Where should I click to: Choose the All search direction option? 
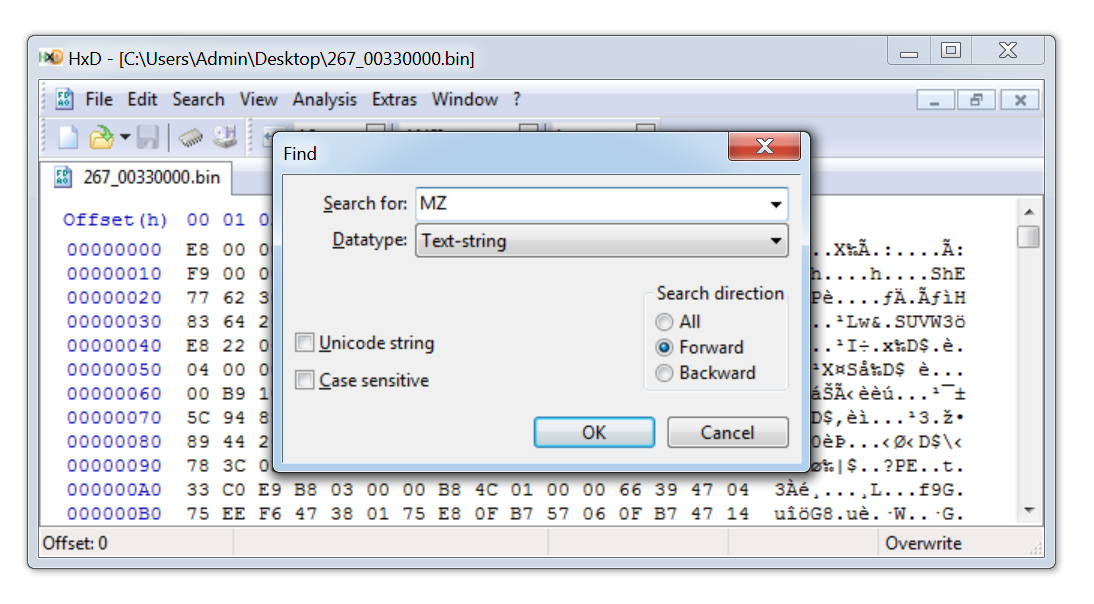(664, 322)
